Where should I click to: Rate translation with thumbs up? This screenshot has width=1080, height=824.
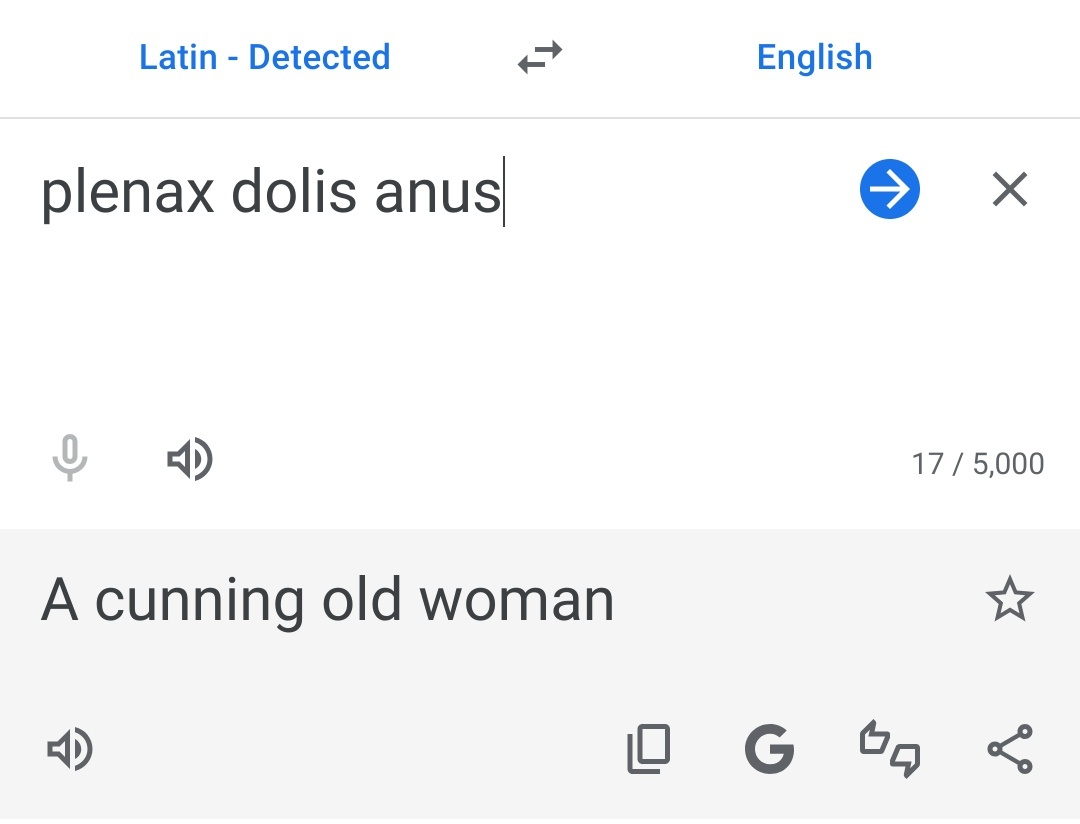click(x=875, y=738)
